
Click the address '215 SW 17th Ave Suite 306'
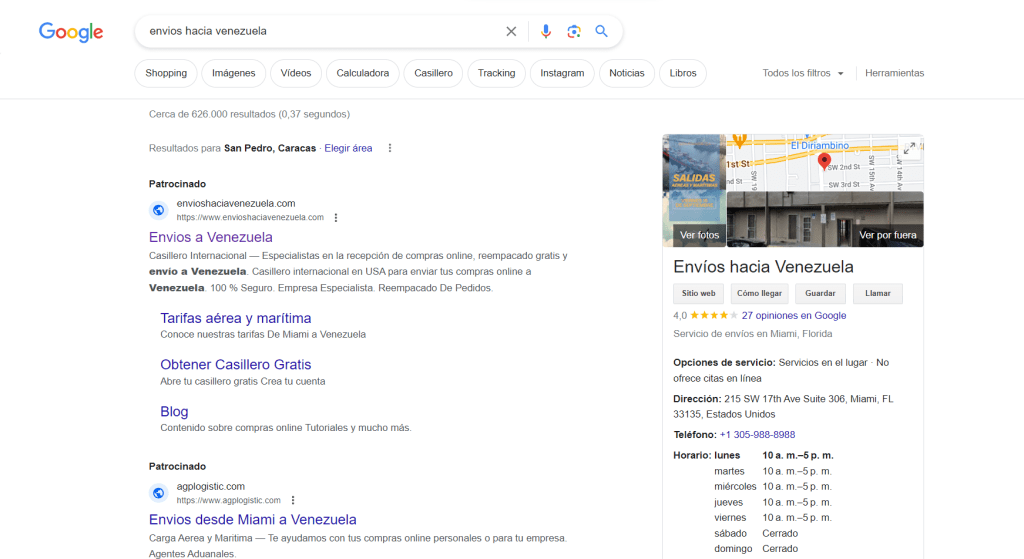click(x=784, y=399)
